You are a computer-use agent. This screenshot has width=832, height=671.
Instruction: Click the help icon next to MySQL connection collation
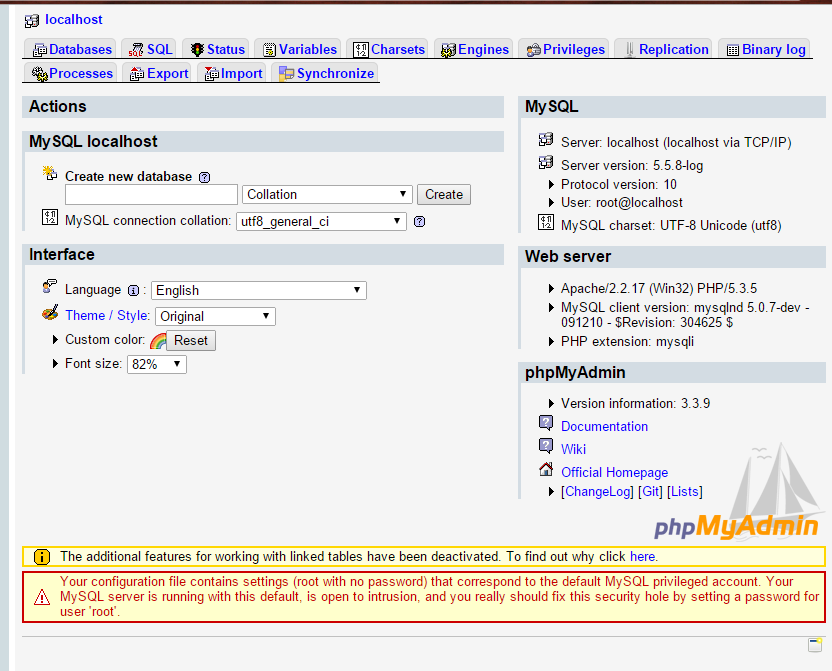pyautogui.click(x=418, y=221)
